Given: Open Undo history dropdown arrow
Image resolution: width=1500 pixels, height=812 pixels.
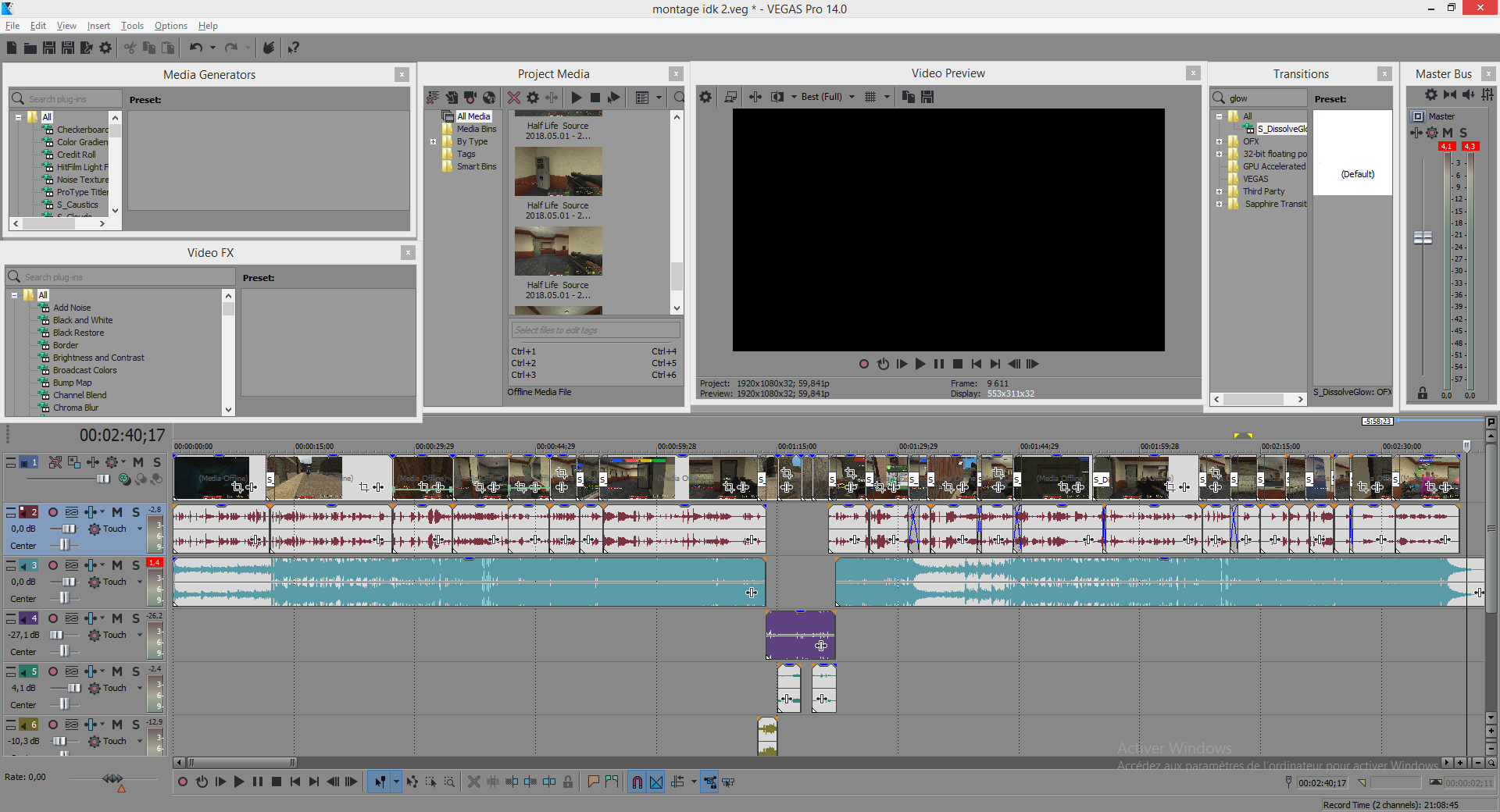Looking at the screenshot, I should click(212, 48).
